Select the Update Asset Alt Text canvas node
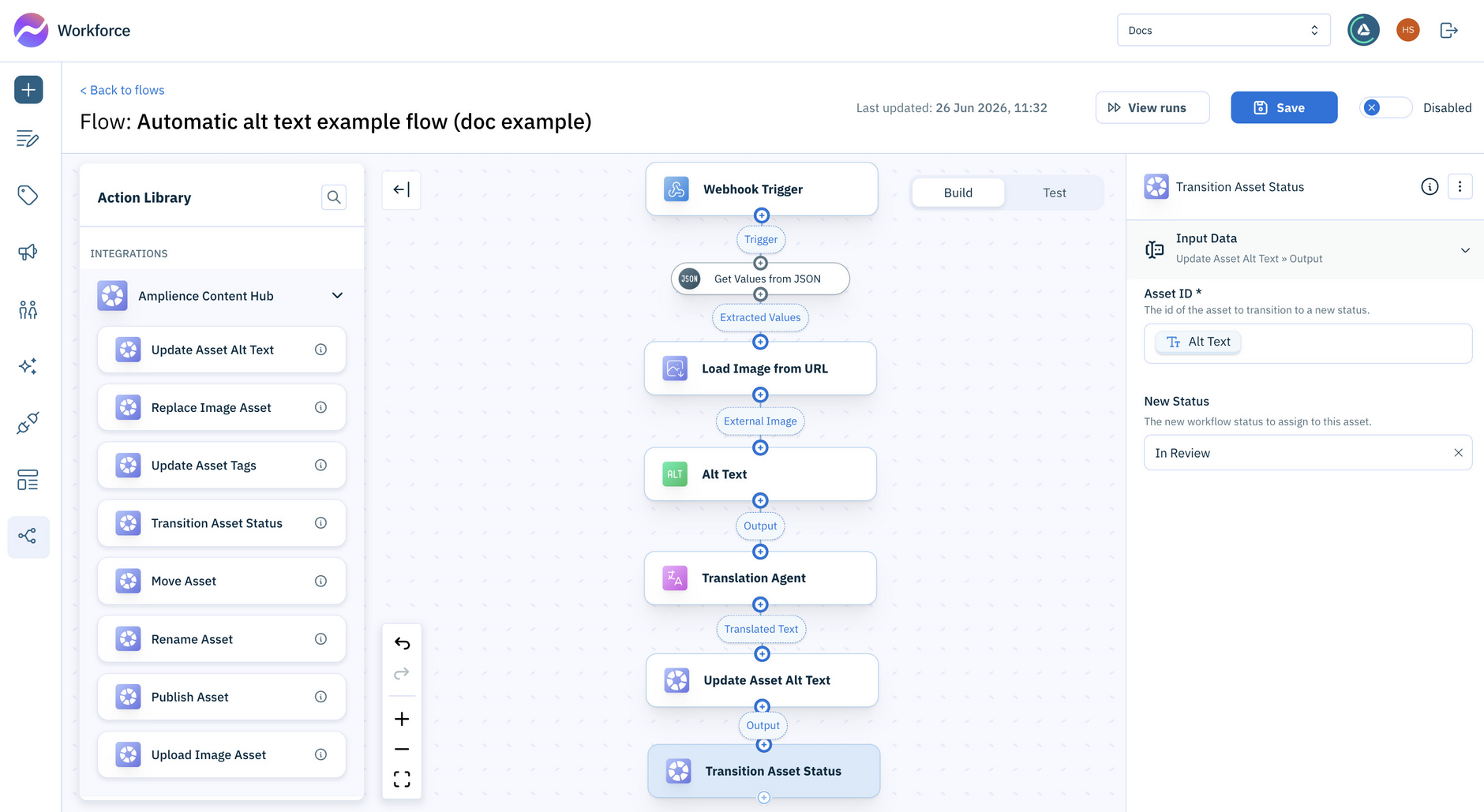Viewport: 1484px width, 812px height. pos(762,680)
